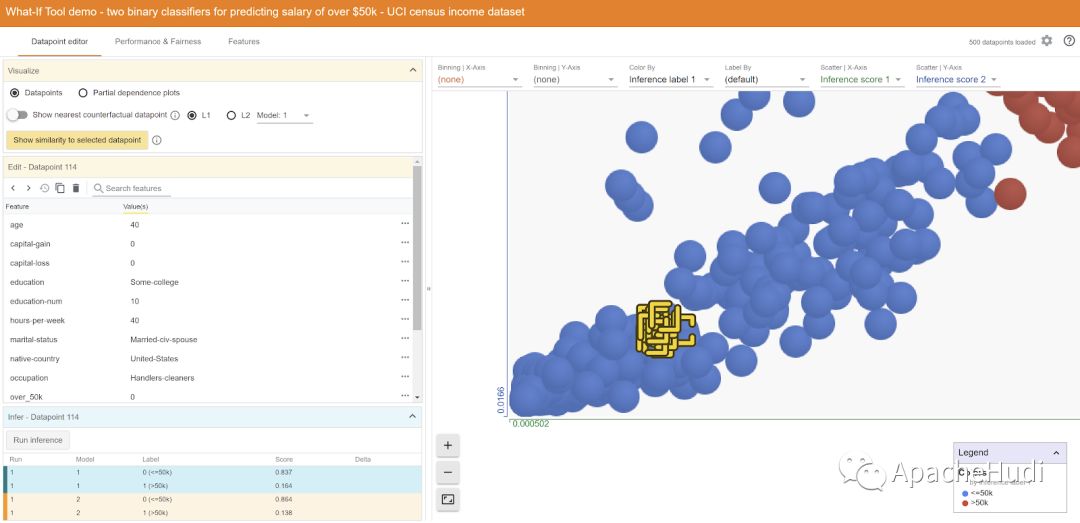Open more options for capital-gain row

pyautogui.click(x=405, y=243)
